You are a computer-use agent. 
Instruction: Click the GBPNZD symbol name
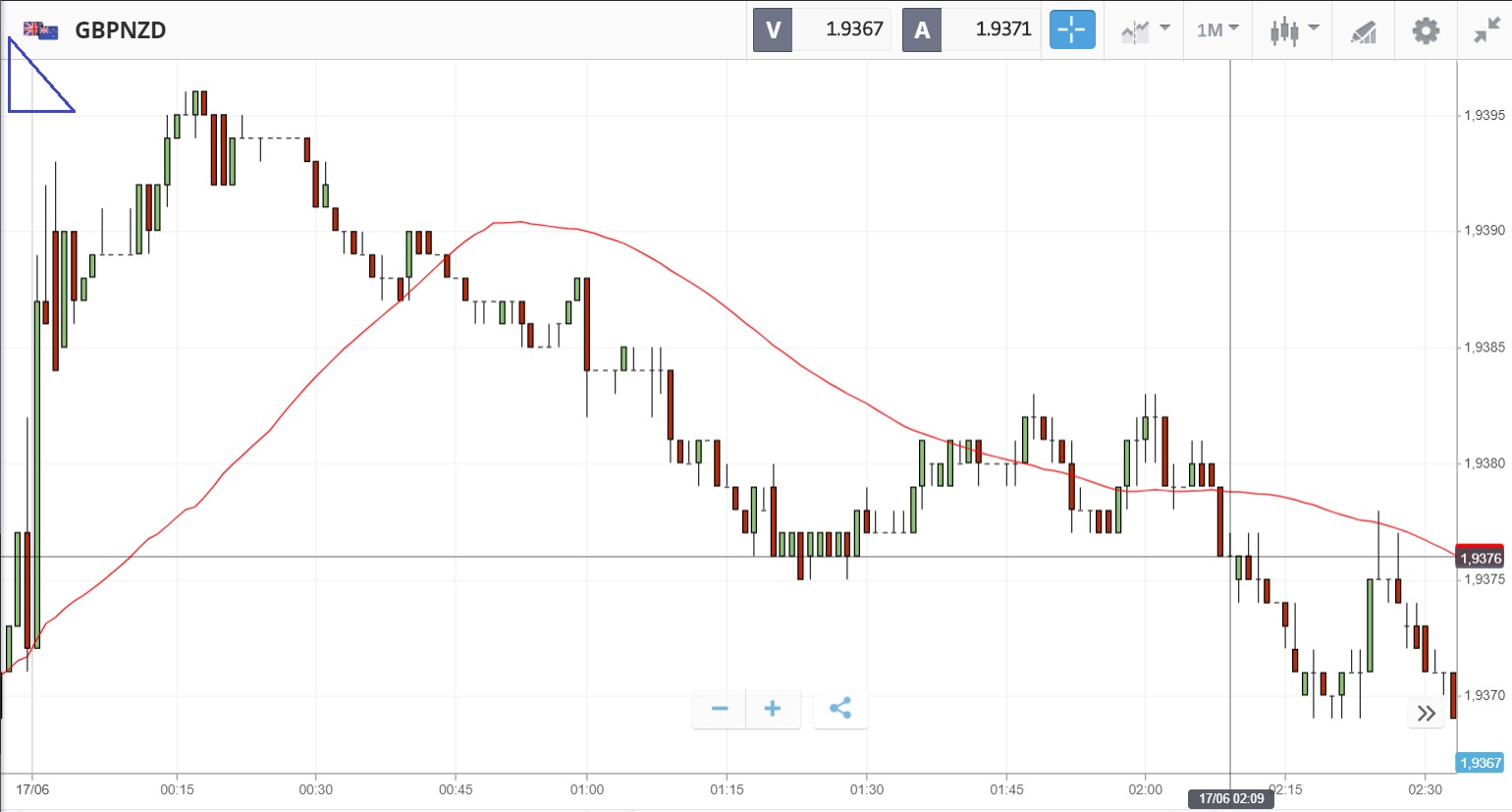121,29
